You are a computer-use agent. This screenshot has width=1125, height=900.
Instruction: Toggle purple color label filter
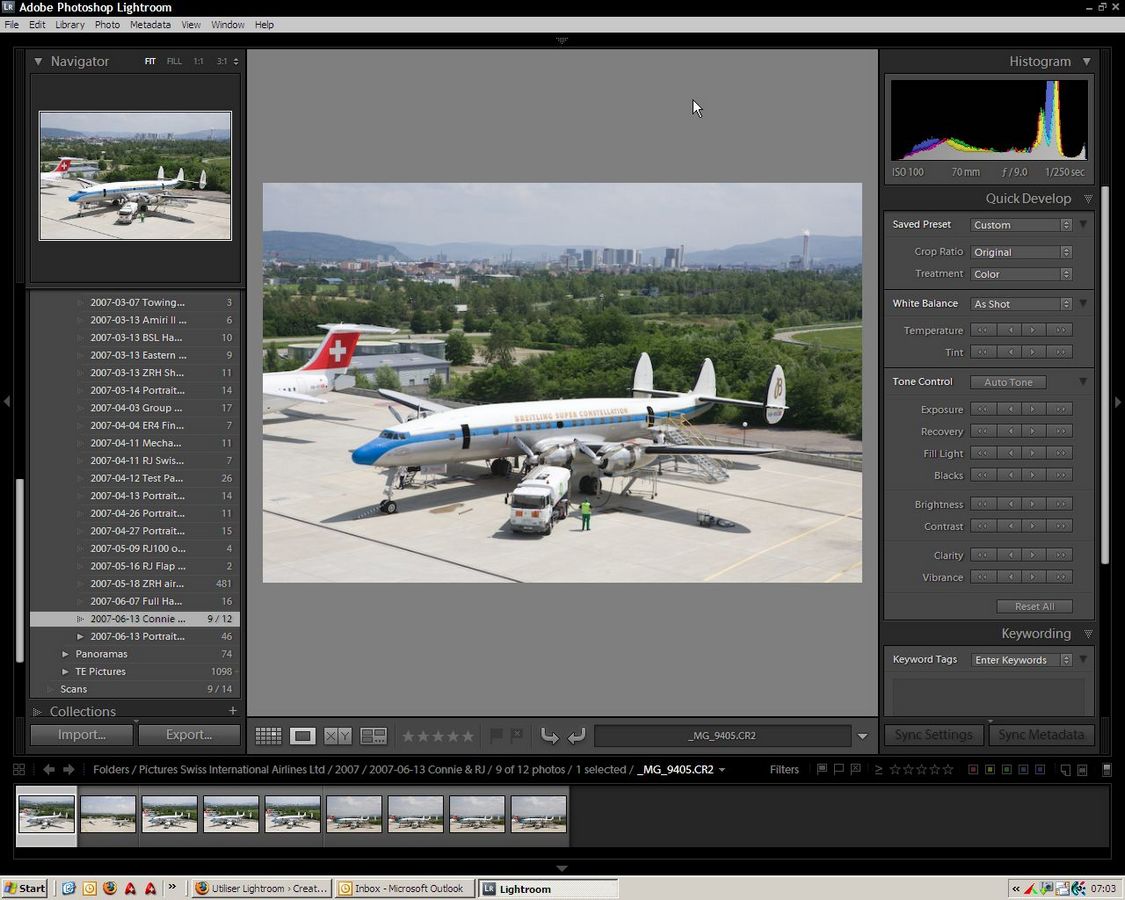(1040, 769)
